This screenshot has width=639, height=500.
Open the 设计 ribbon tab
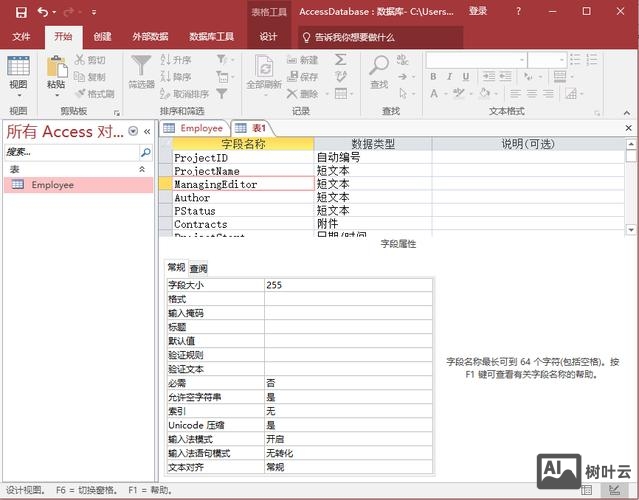pyautogui.click(x=268, y=37)
